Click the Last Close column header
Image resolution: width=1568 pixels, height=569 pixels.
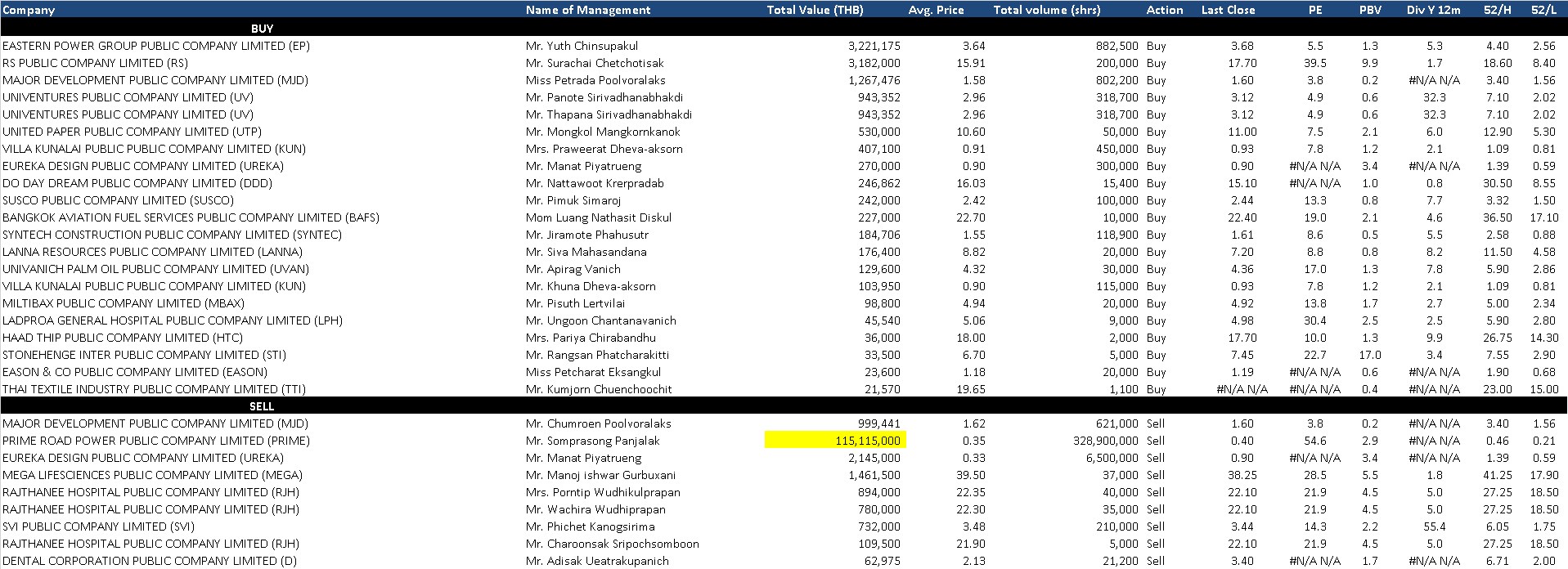[x=1228, y=10]
